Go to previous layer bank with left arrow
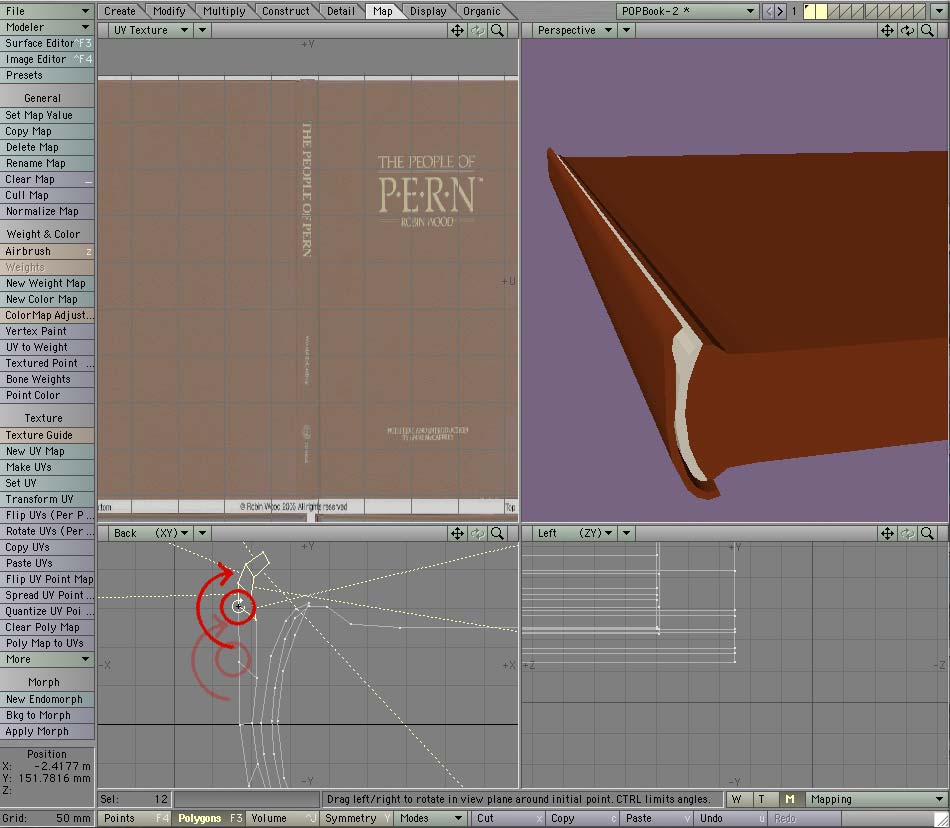 [x=768, y=11]
